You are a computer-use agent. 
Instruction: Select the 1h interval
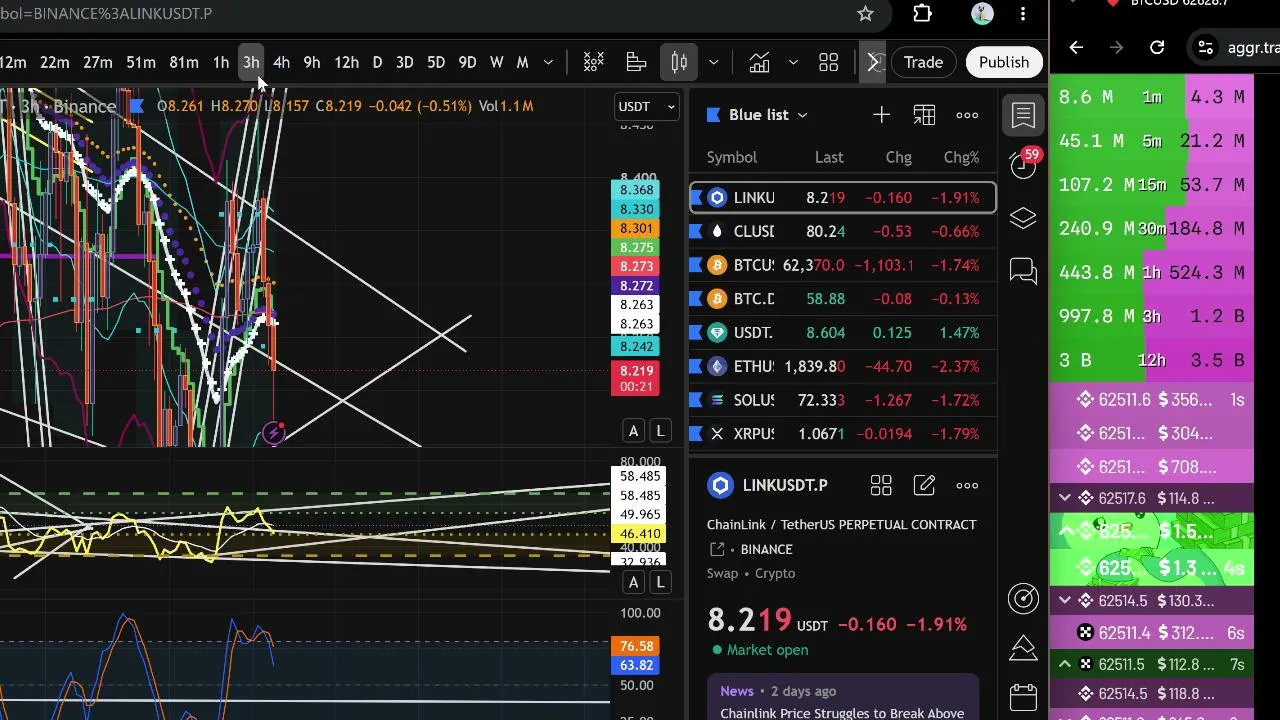[220, 62]
